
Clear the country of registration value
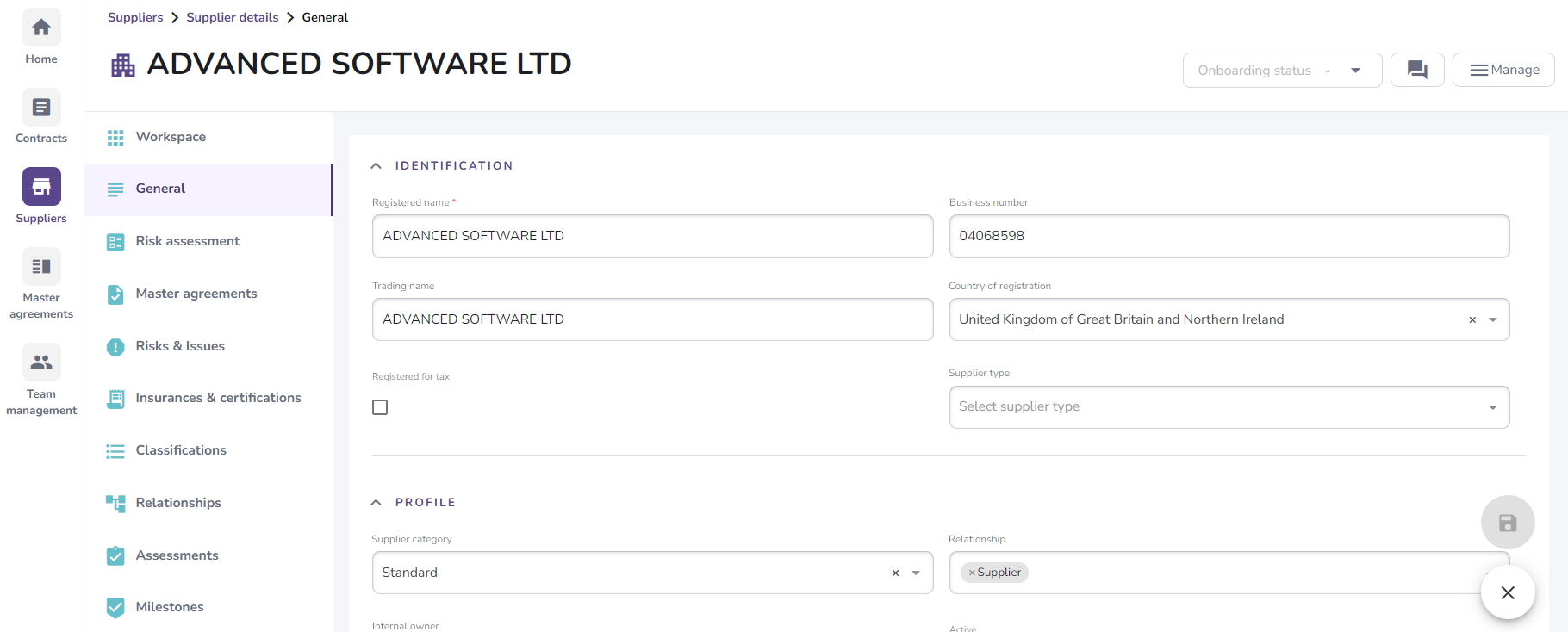[x=1472, y=320]
